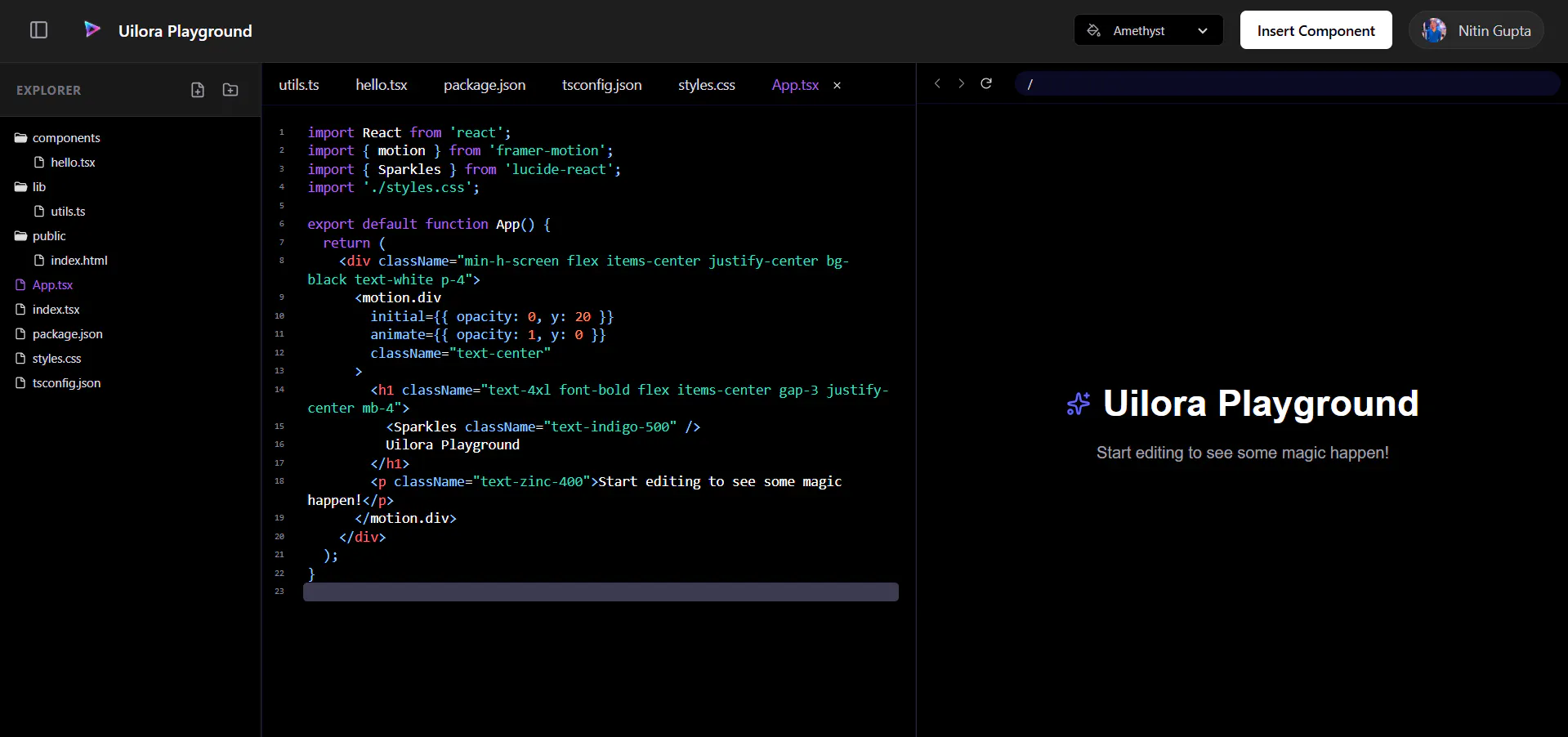Click the preview URL address field
Screen dimensions: 1568x737
(x=1287, y=83)
